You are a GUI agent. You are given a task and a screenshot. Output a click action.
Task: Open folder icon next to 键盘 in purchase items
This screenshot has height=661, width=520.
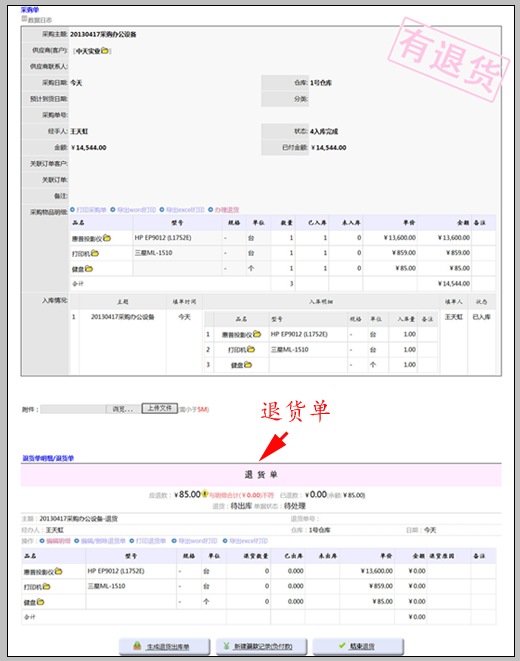tap(88, 268)
